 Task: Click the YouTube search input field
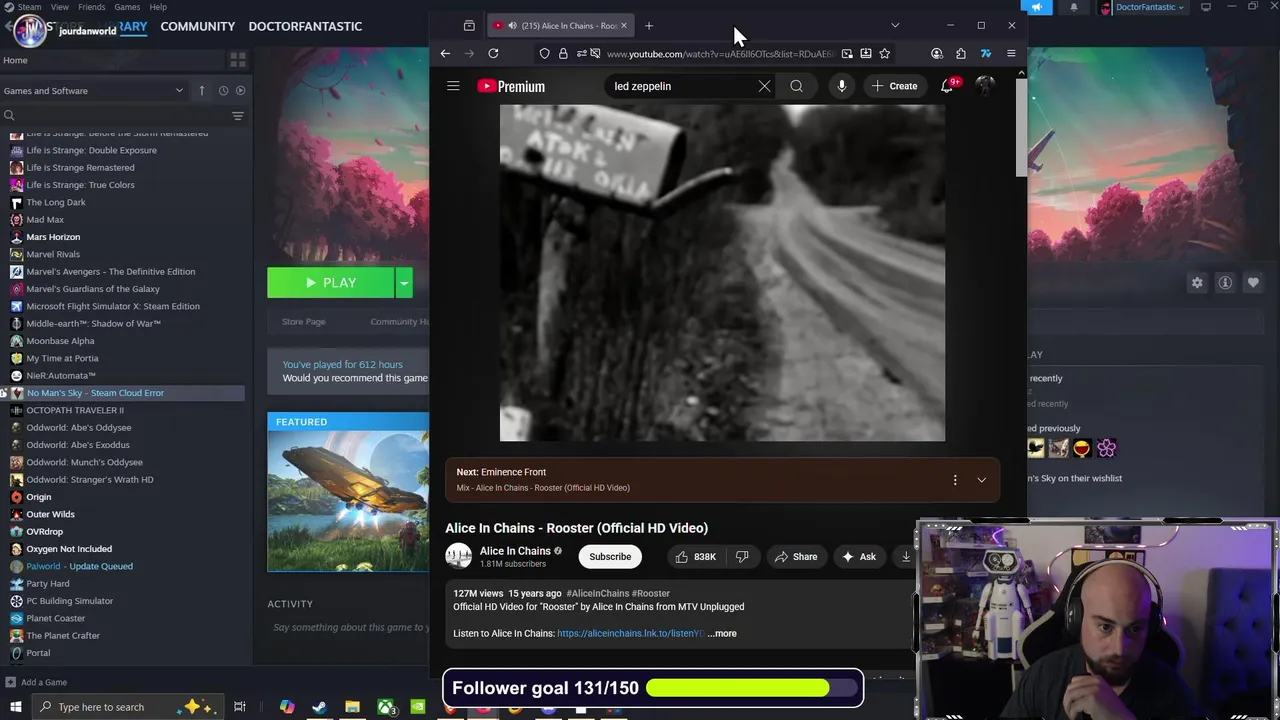click(682, 86)
